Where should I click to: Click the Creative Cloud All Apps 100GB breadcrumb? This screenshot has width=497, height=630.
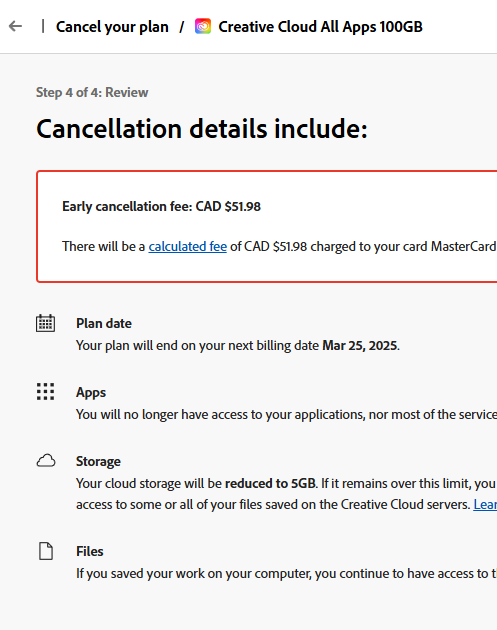(320, 27)
